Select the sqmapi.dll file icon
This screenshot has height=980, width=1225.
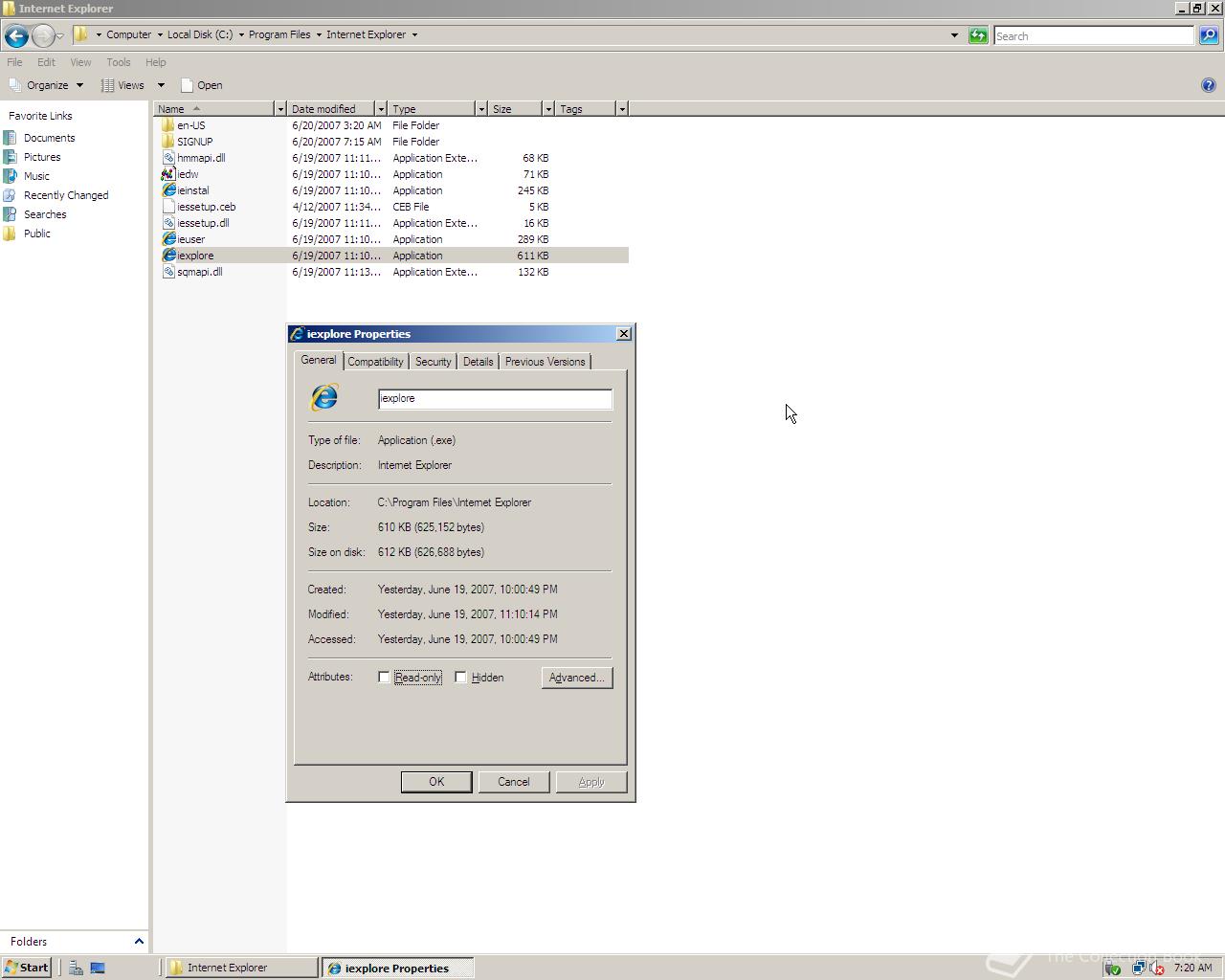click(x=168, y=272)
